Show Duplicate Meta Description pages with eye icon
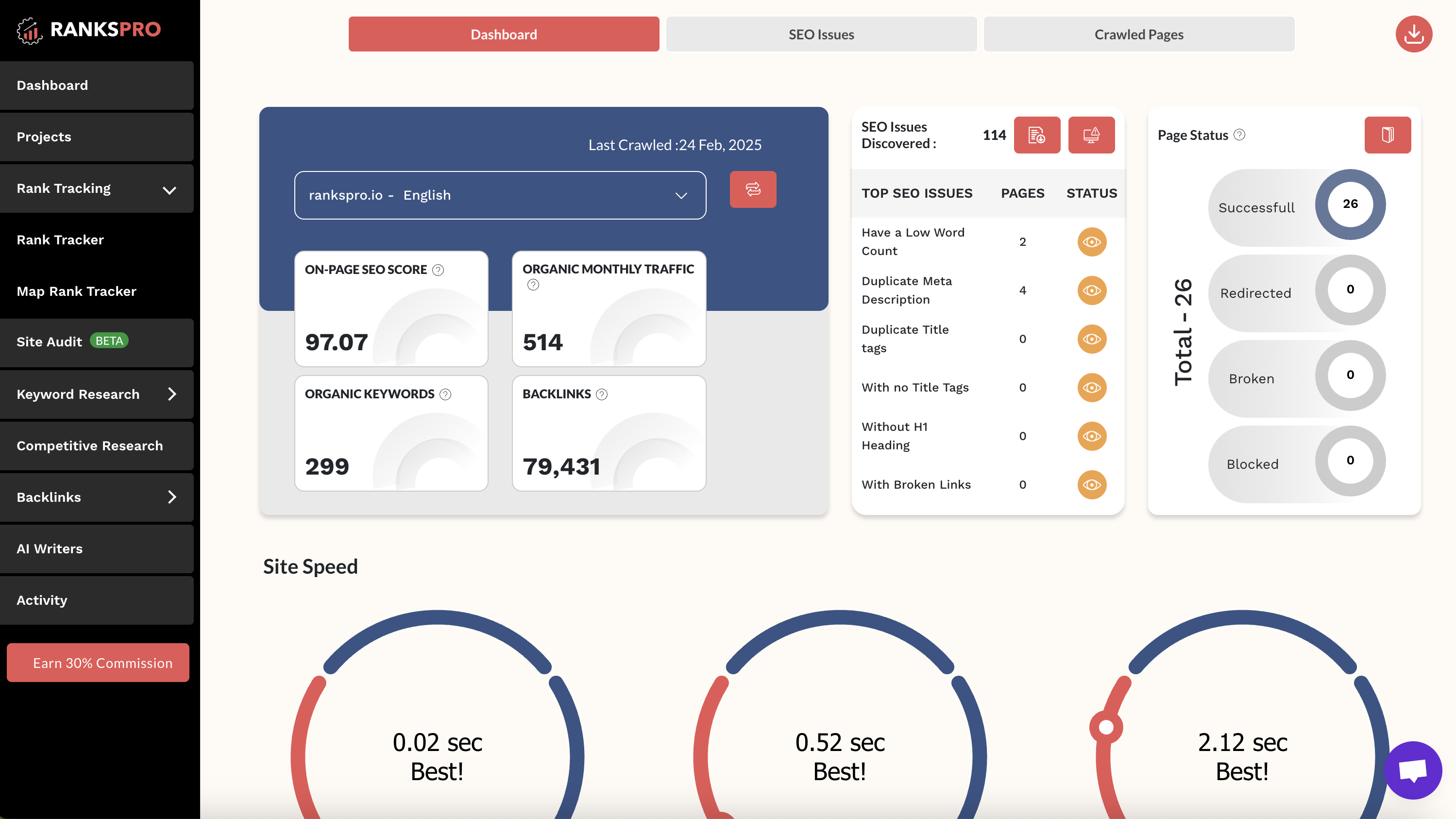 coord(1091,290)
